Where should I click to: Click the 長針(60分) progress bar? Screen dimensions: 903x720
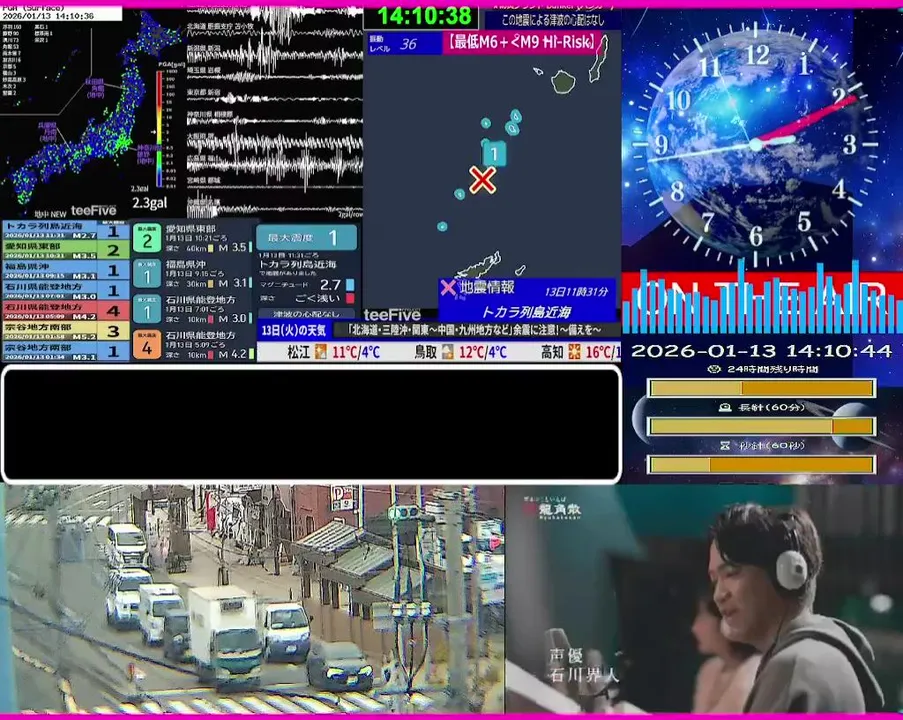[761, 426]
